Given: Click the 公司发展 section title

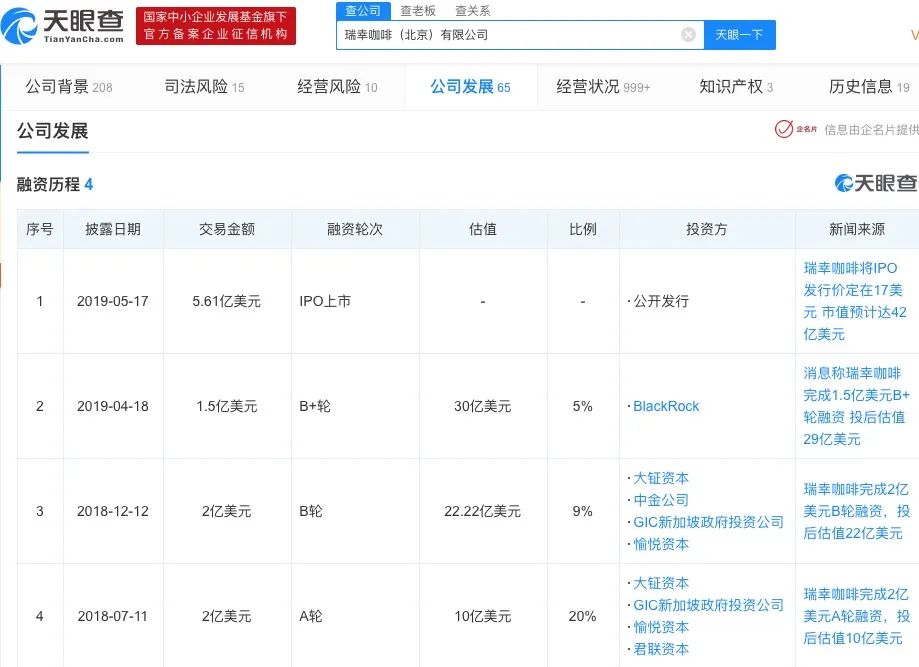Looking at the screenshot, I should pyautogui.click(x=52, y=131).
